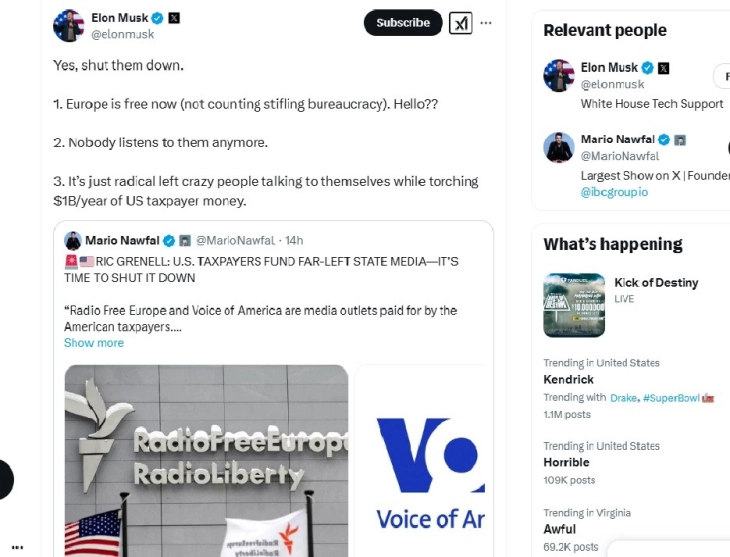Image resolution: width=730 pixels, height=557 pixels.
Task: Open the Voice of America image
Action: (x=424, y=460)
